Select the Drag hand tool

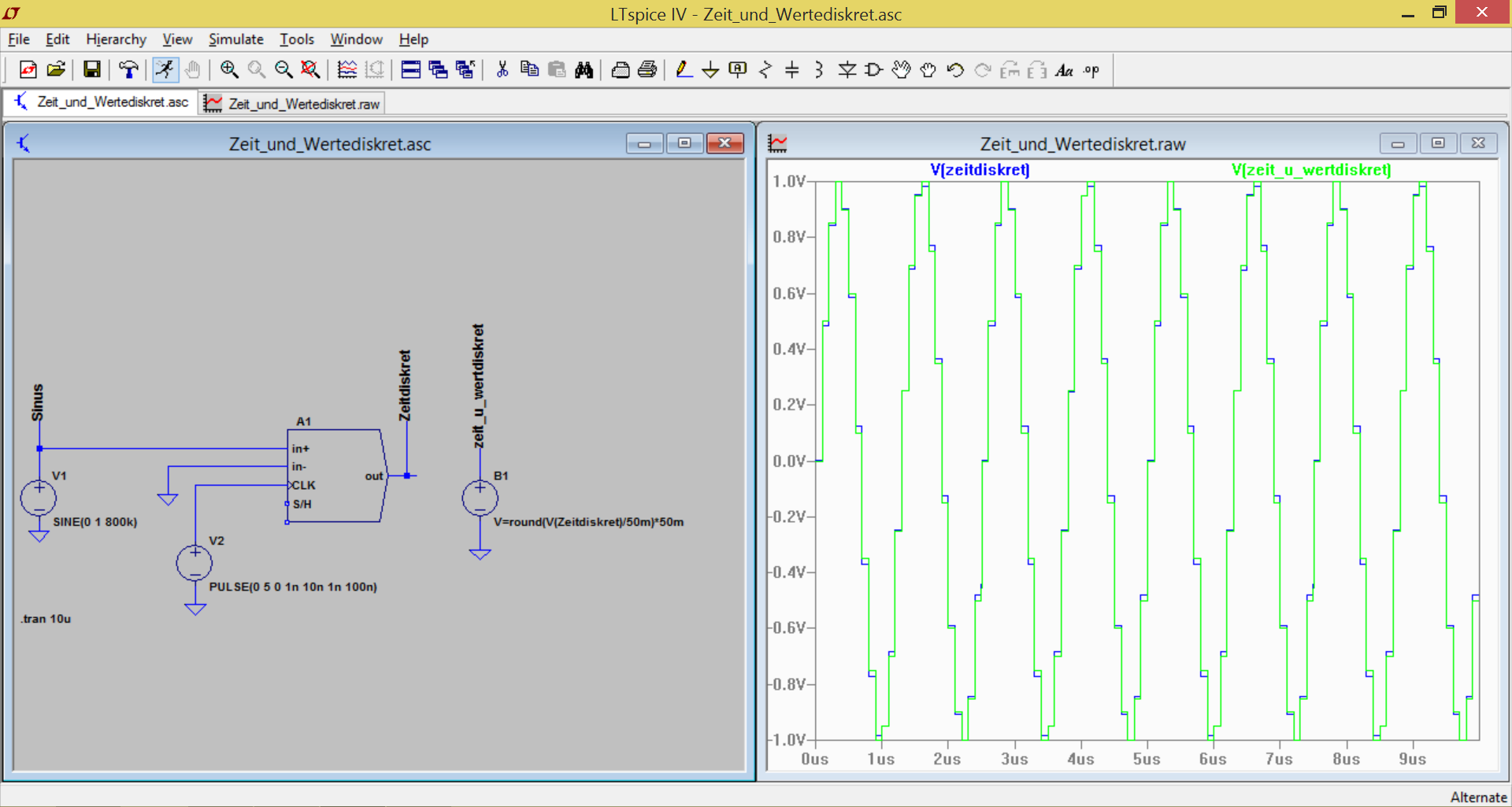click(928, 70)
